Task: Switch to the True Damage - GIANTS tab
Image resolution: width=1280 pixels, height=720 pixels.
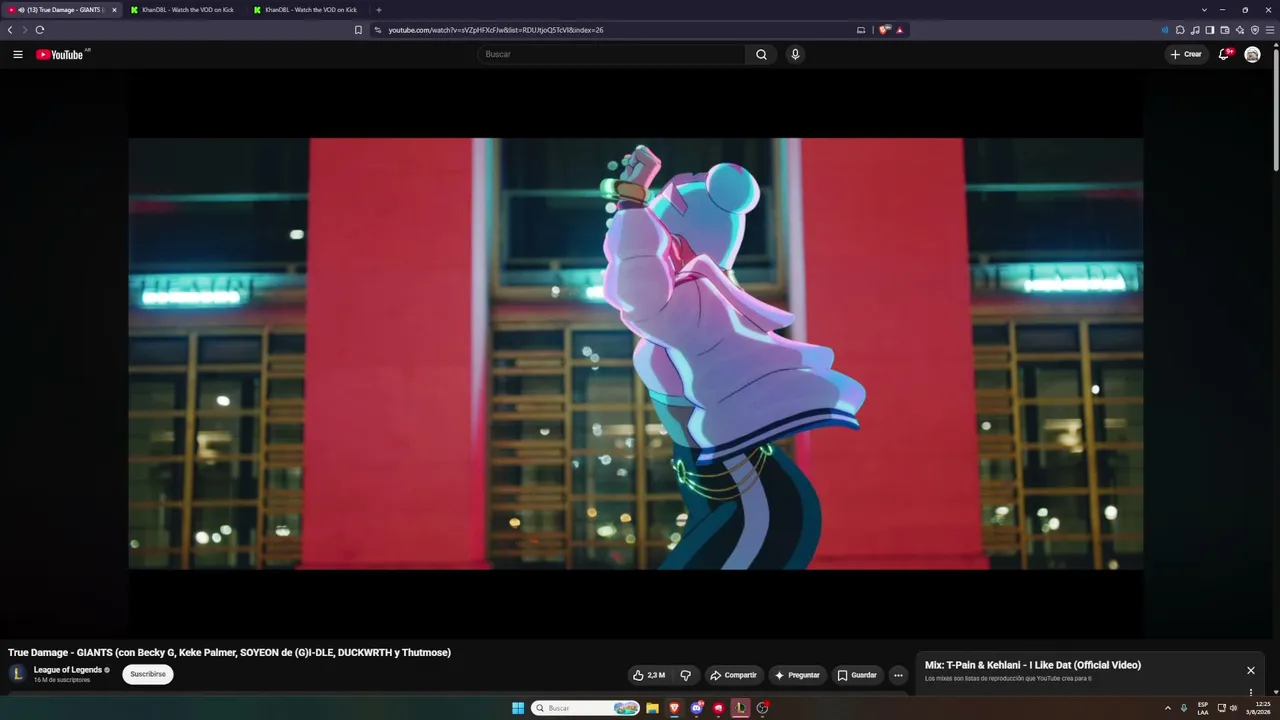Action: coord(60,10)
